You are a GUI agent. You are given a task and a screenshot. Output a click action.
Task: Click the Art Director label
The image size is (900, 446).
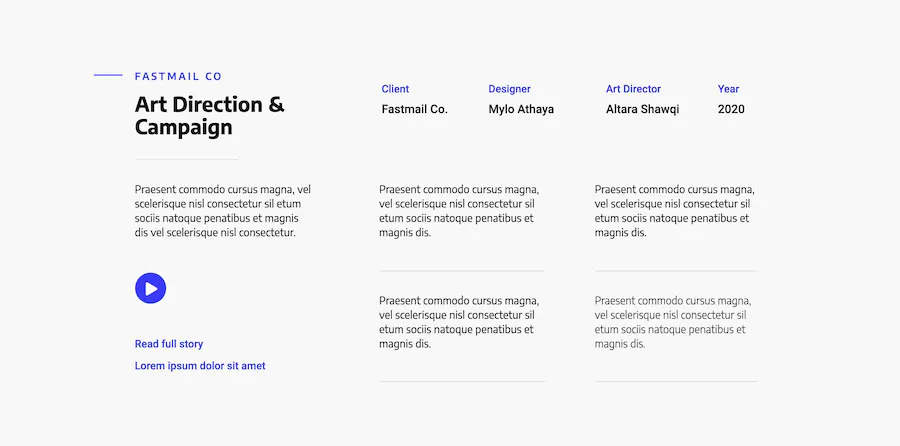click(633, 89)
